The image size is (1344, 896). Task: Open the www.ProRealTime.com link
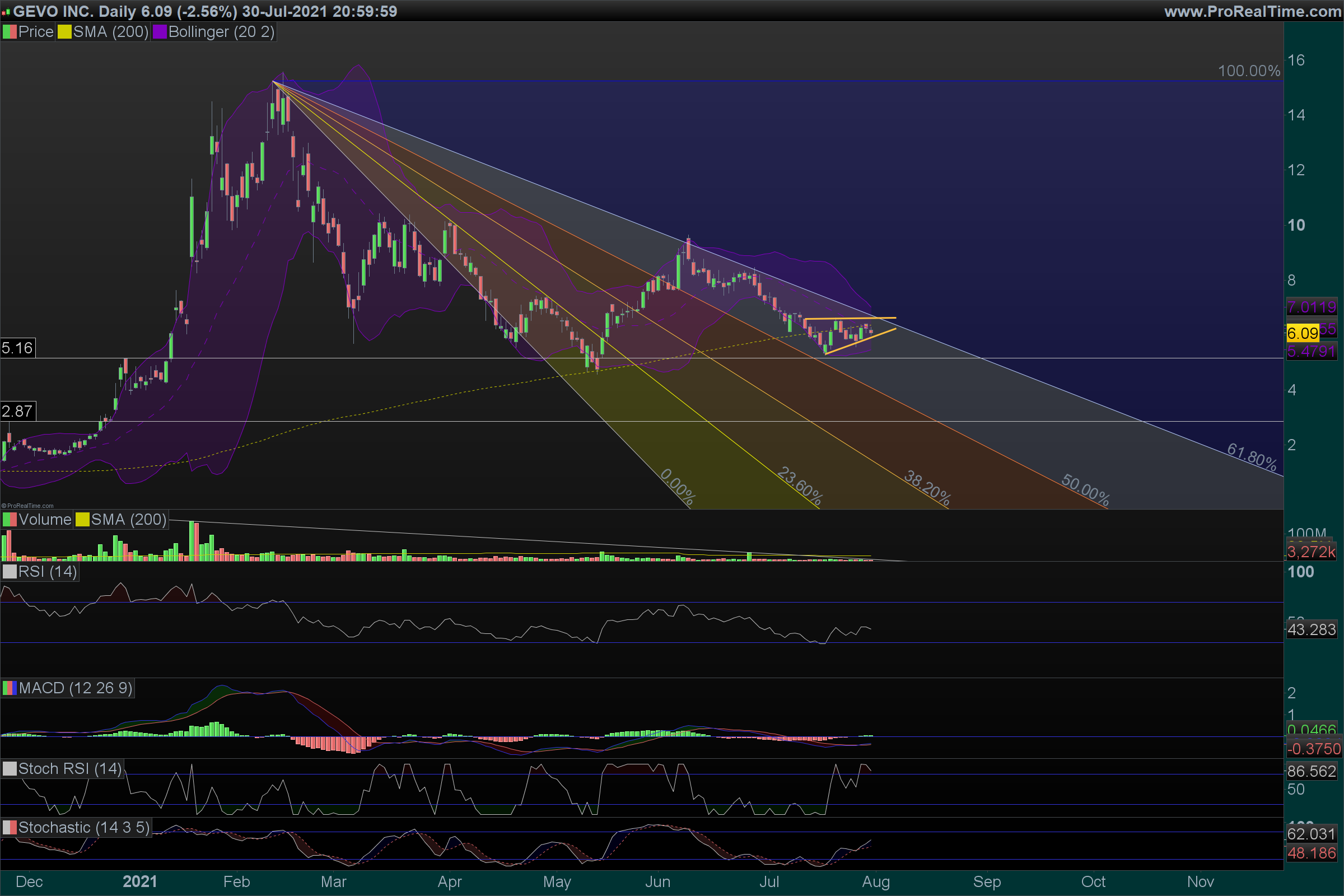click(x=1252, y=11)
